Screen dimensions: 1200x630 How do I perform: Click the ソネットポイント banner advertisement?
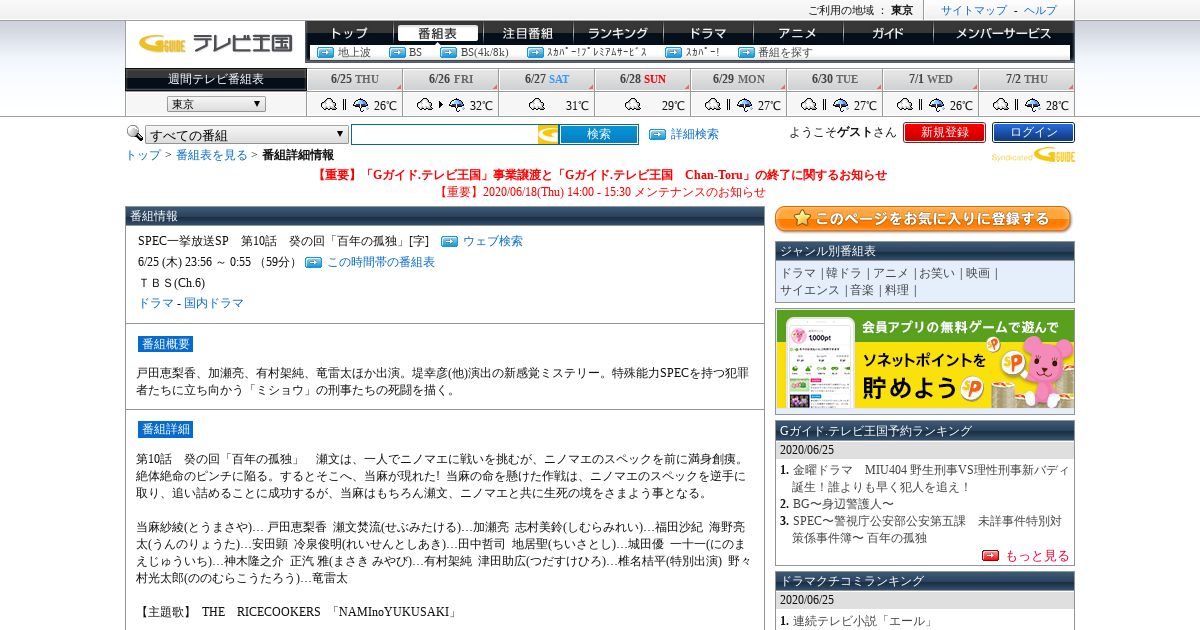click(x=925, y=359)
